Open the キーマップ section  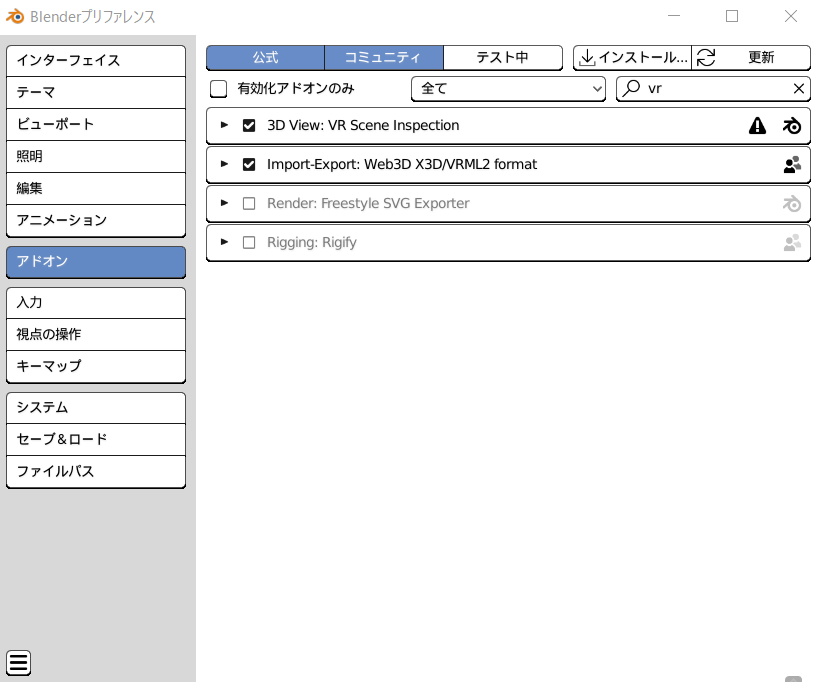[x=96, y=366]
